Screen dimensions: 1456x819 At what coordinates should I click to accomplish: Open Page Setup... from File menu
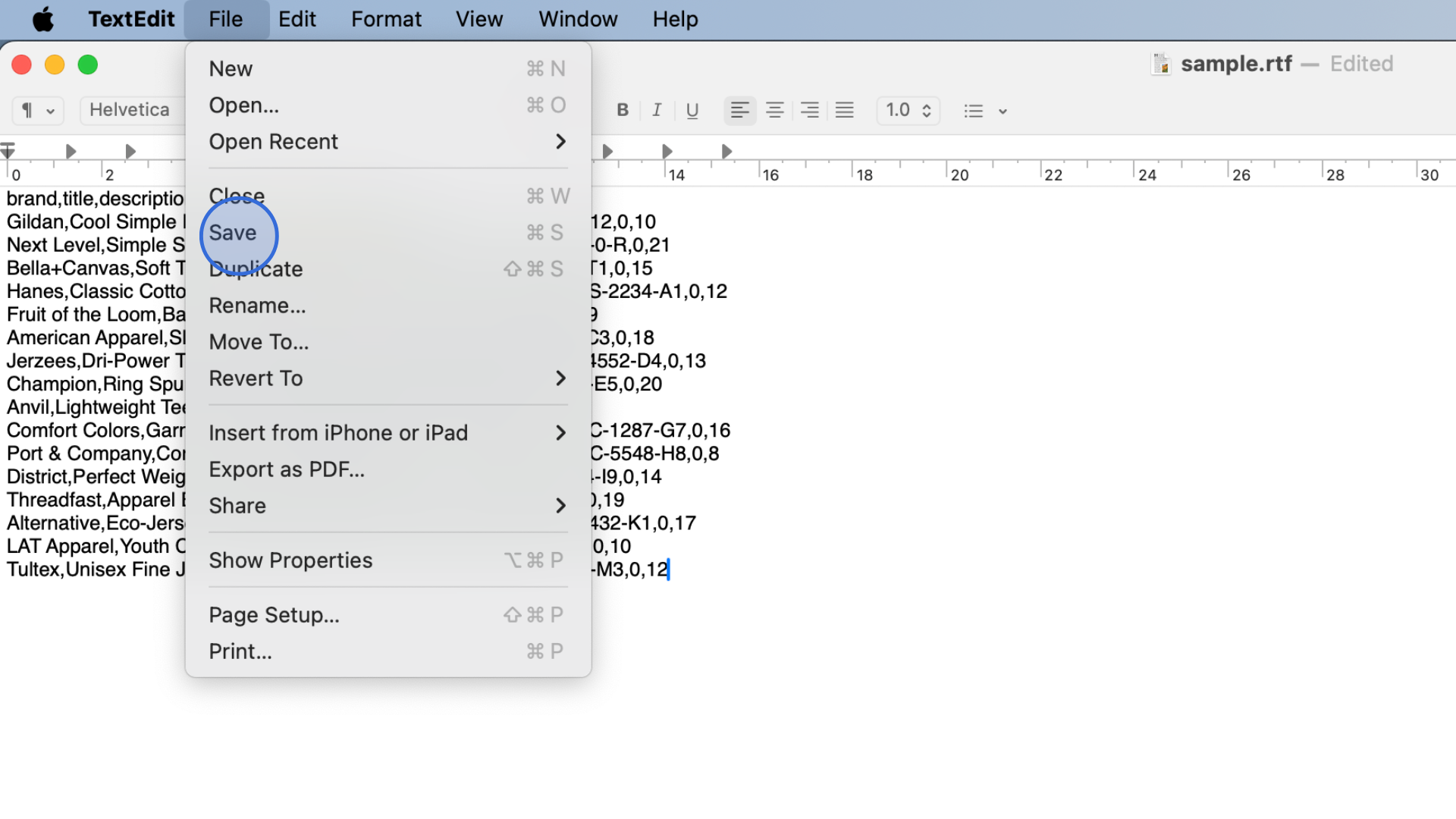coord(388,615)
